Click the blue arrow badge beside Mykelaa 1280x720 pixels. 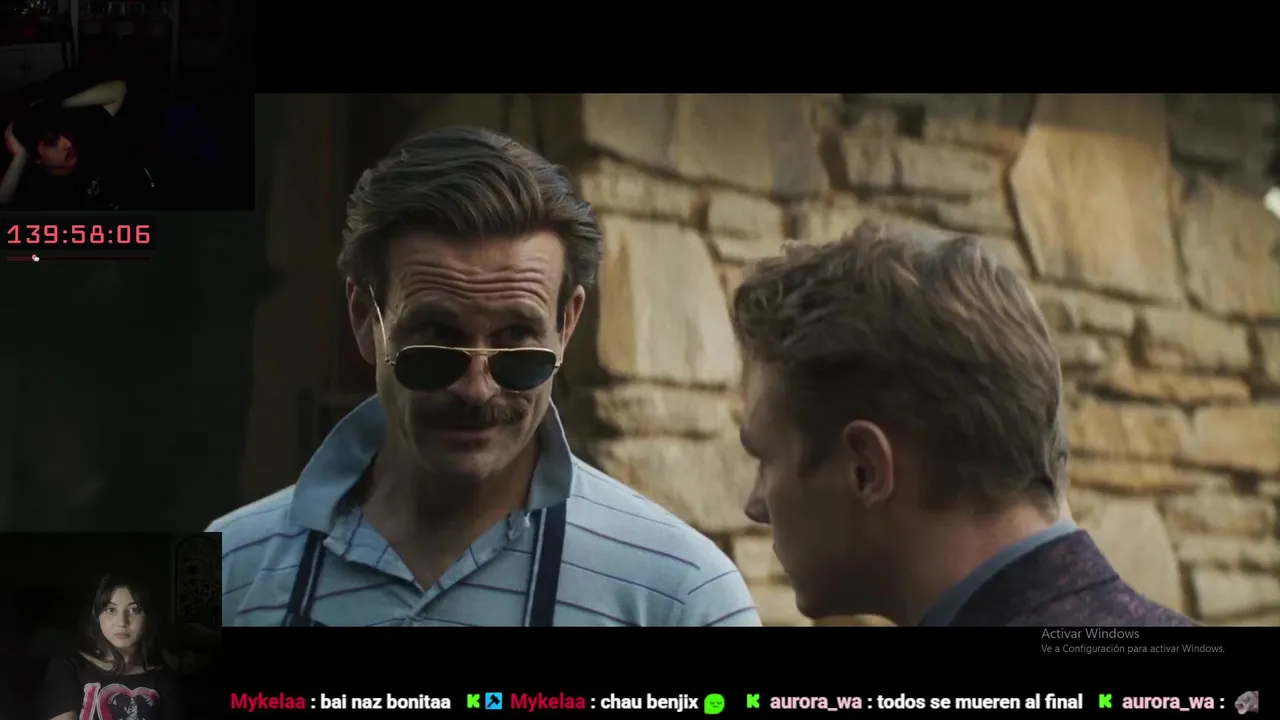494,702
